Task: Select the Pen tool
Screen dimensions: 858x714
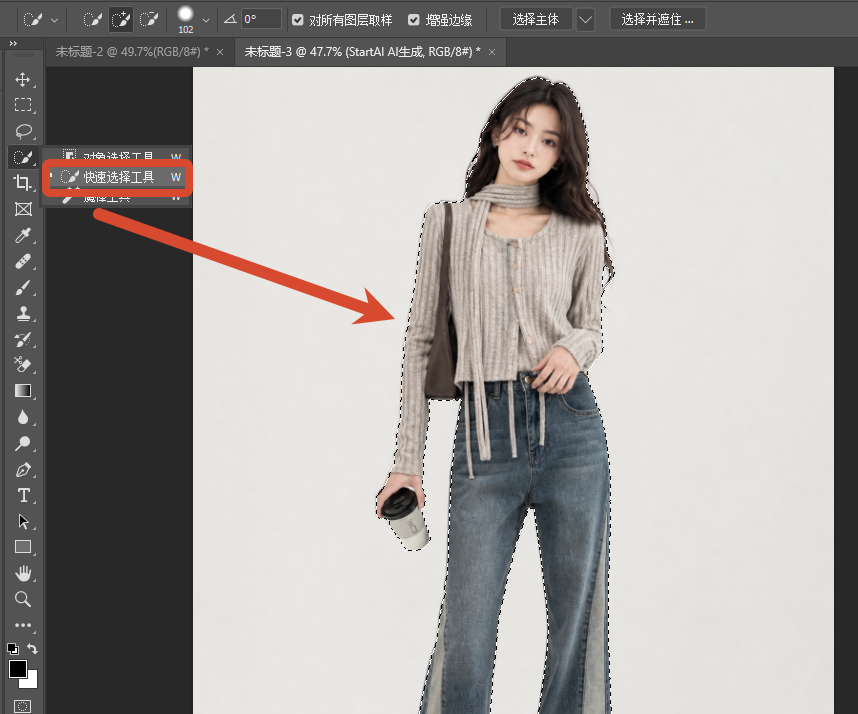Action: tap(22, 469)
